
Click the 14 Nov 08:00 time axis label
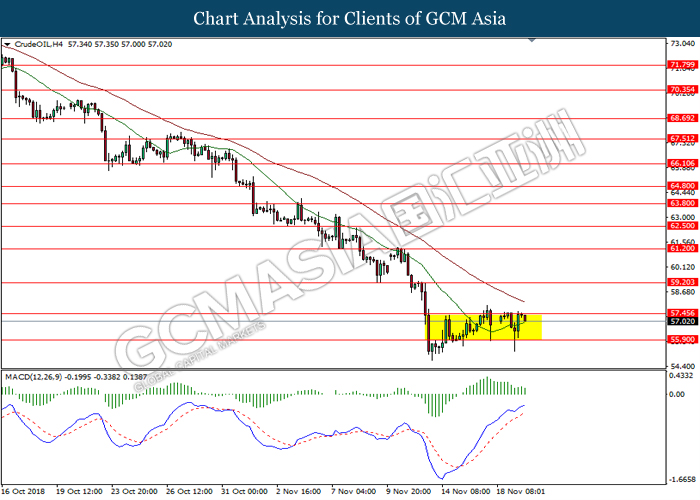click(x=466, y=492)
